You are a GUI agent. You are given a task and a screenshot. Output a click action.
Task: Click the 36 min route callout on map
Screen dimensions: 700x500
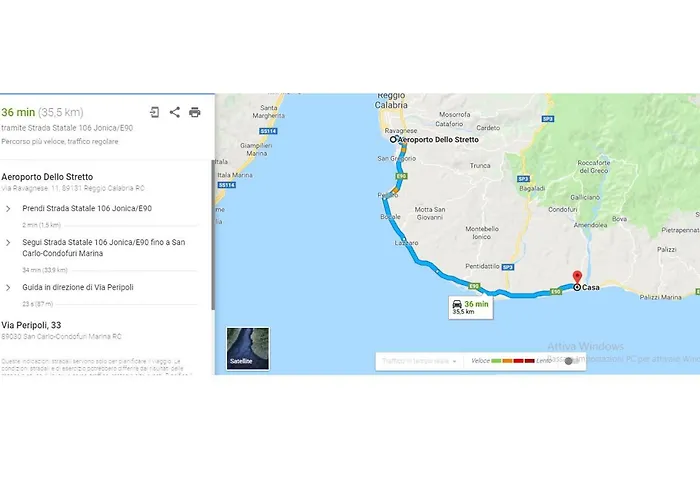471,307
